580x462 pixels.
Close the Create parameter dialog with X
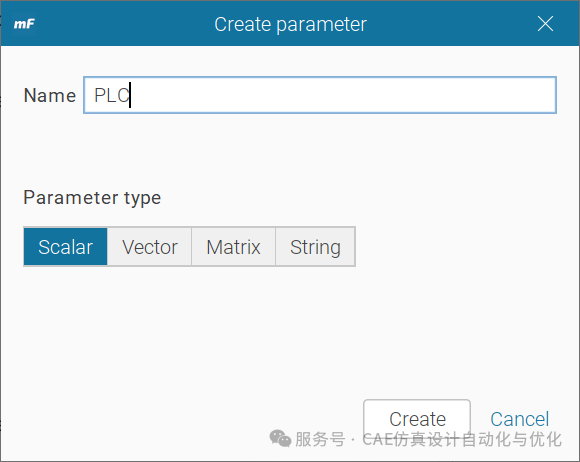click(545, 24)
